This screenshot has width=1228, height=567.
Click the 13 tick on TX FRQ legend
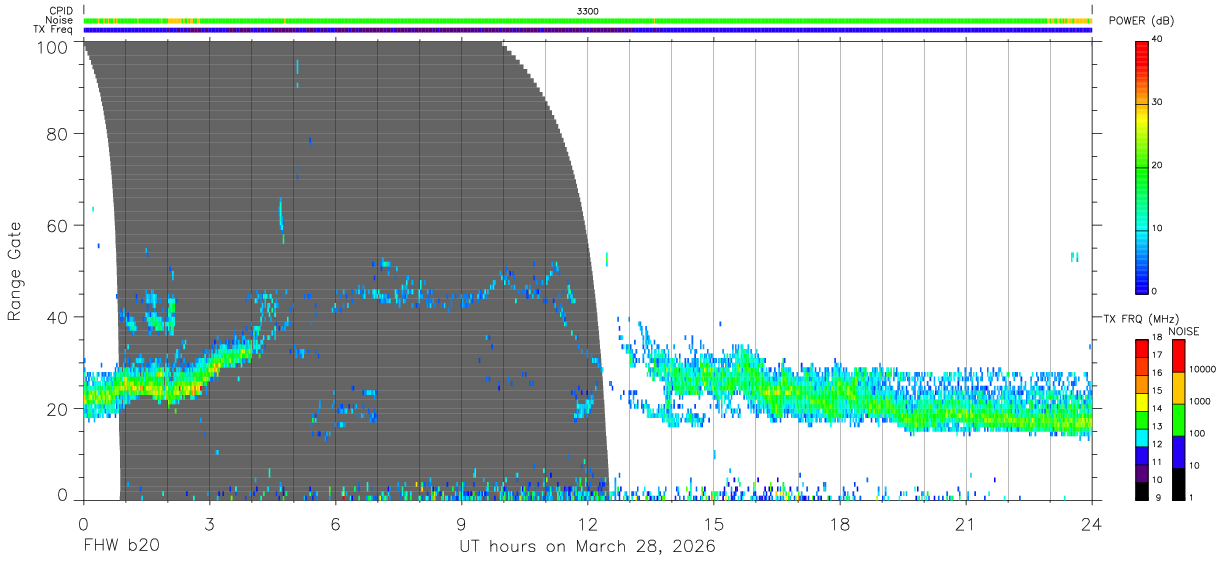coord(1158,426)
